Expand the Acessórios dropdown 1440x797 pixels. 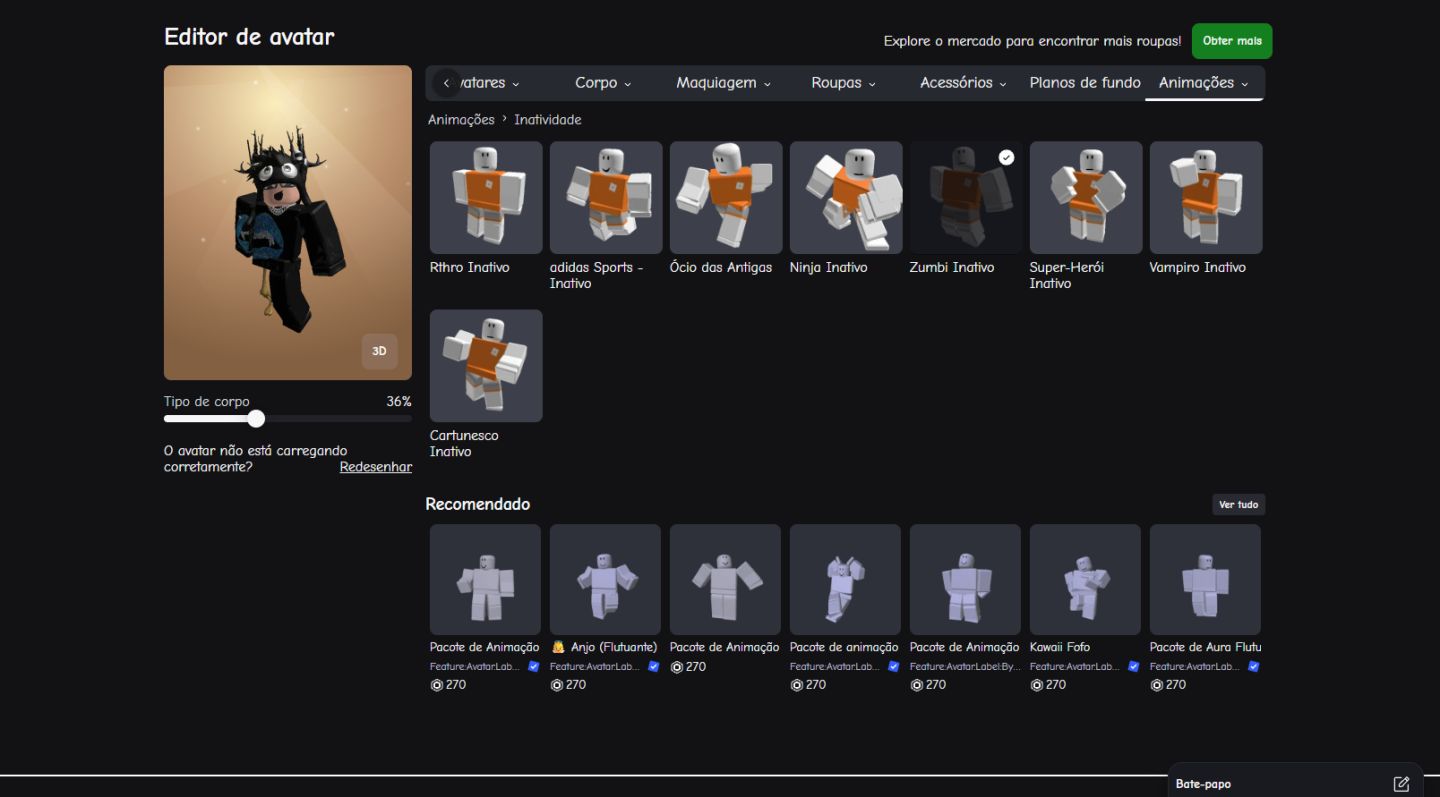click(963, 83)
